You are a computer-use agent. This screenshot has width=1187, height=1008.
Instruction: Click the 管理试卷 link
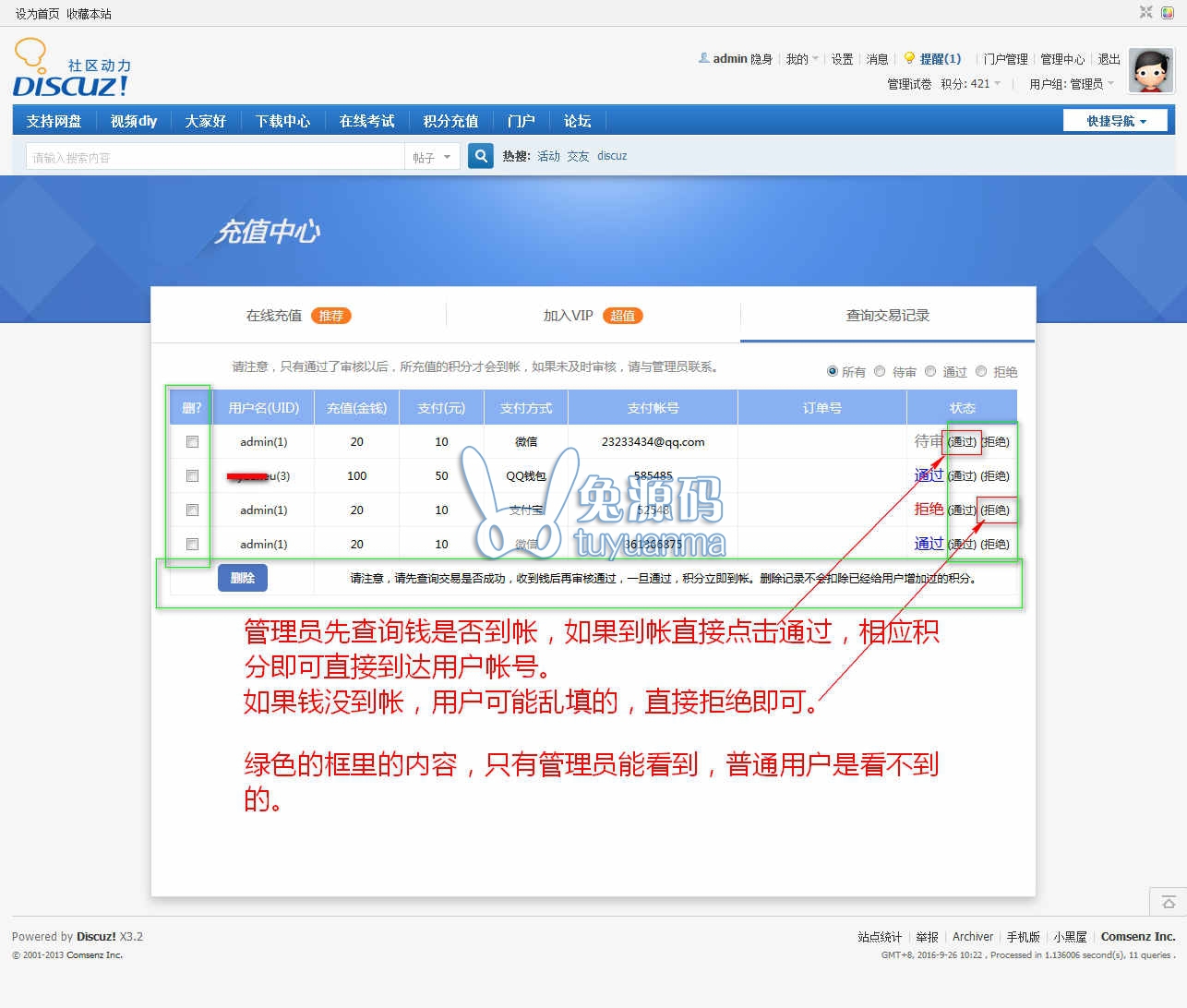coord(909,84)
